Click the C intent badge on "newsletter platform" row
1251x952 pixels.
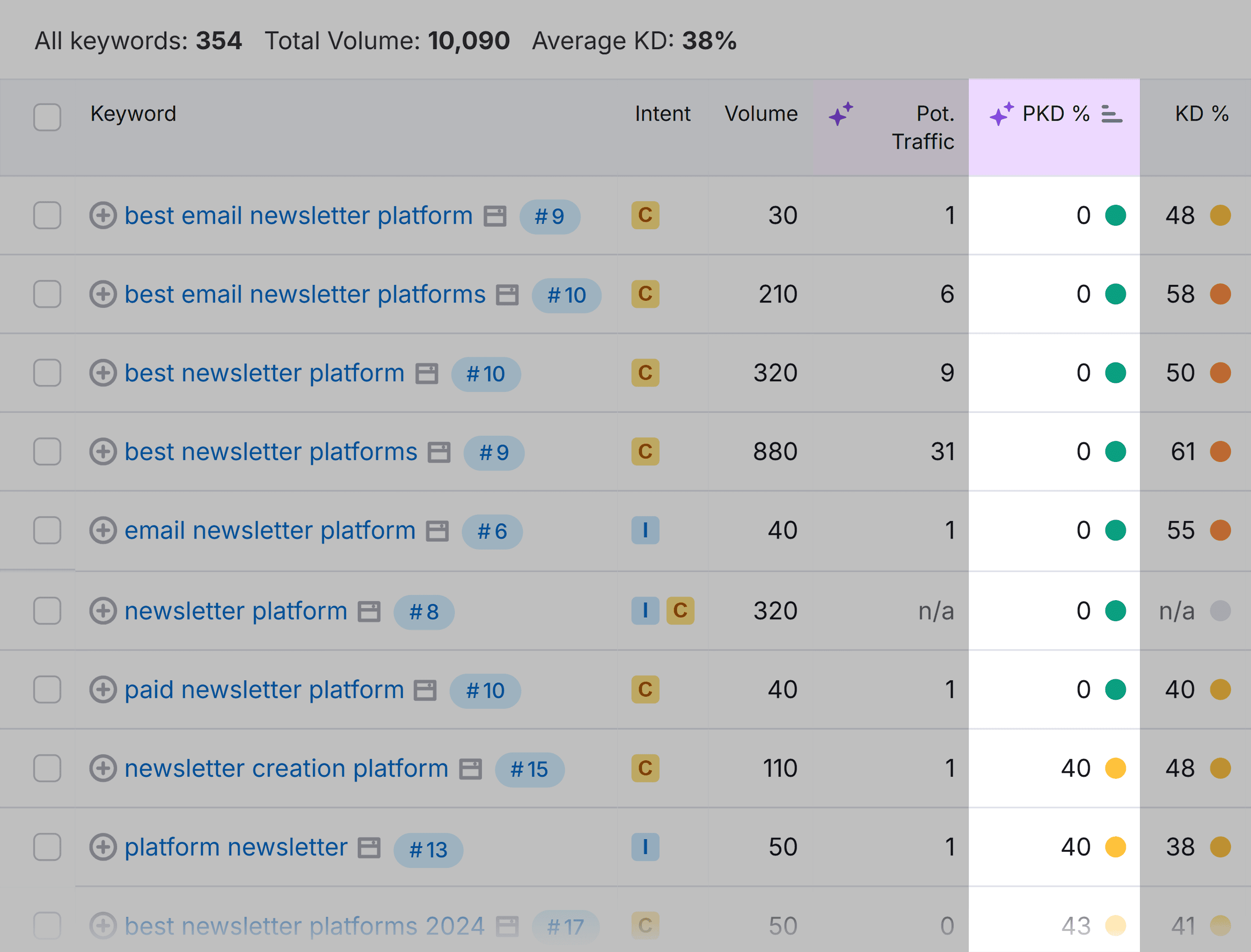[x=682, y=610]
